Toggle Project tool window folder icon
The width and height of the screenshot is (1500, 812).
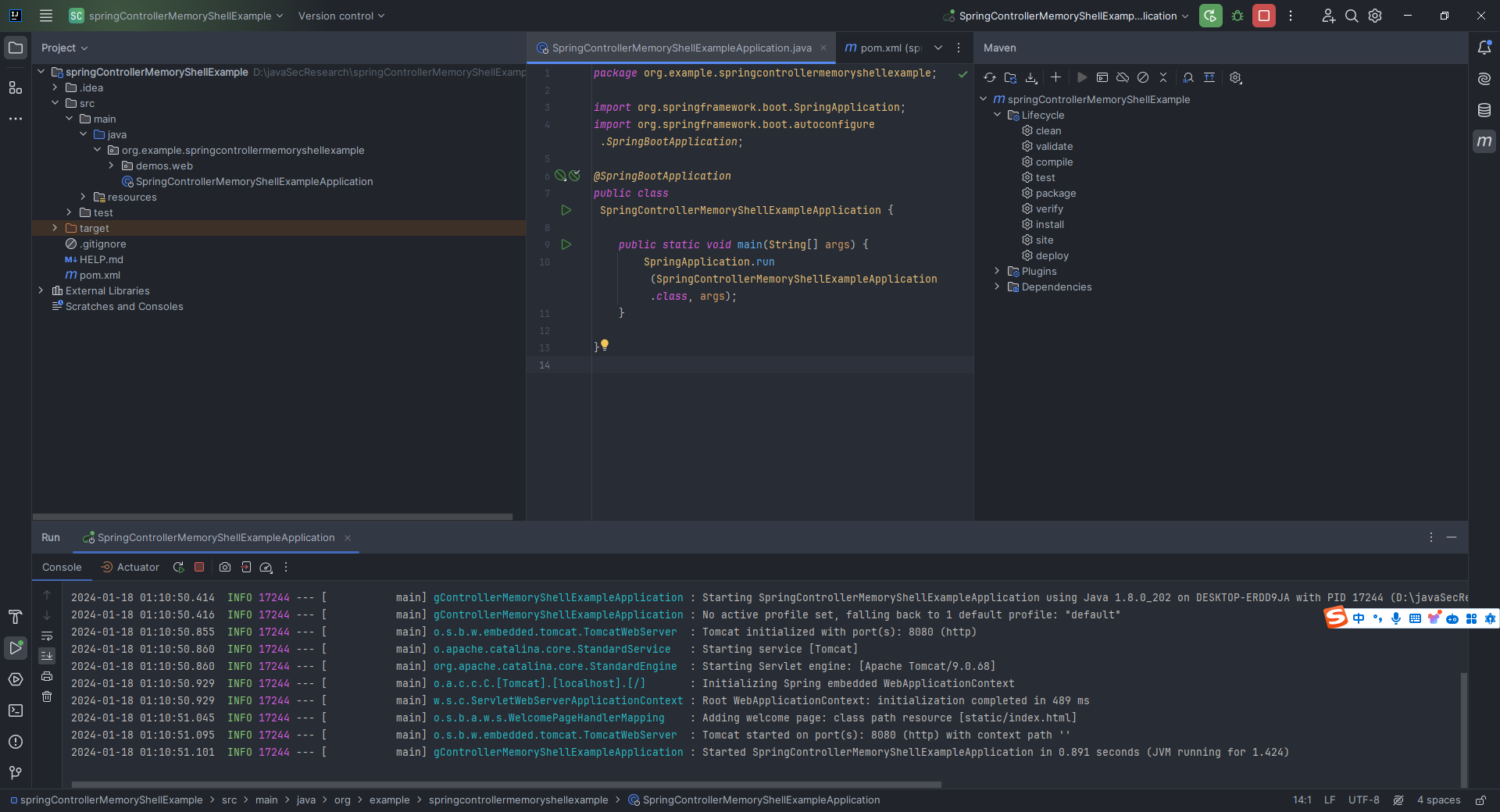[x=16, y=48]
